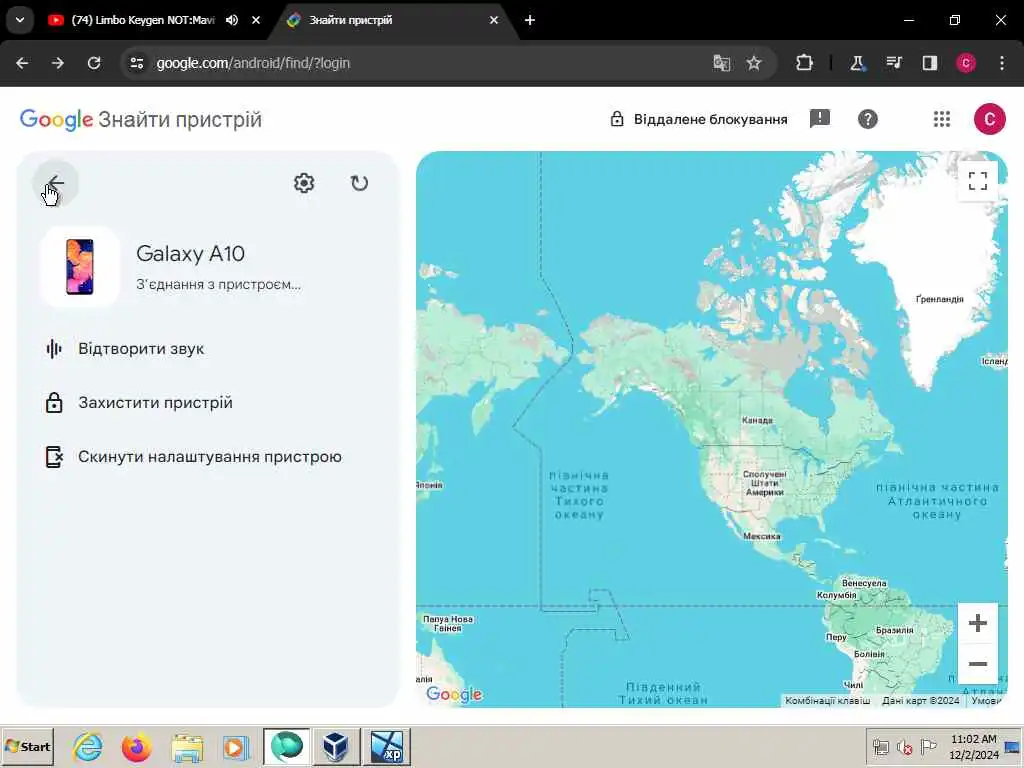Open media controls icon in toolbar
Image resolution: width=1024 pixels, height=768 pixels.
893,63
